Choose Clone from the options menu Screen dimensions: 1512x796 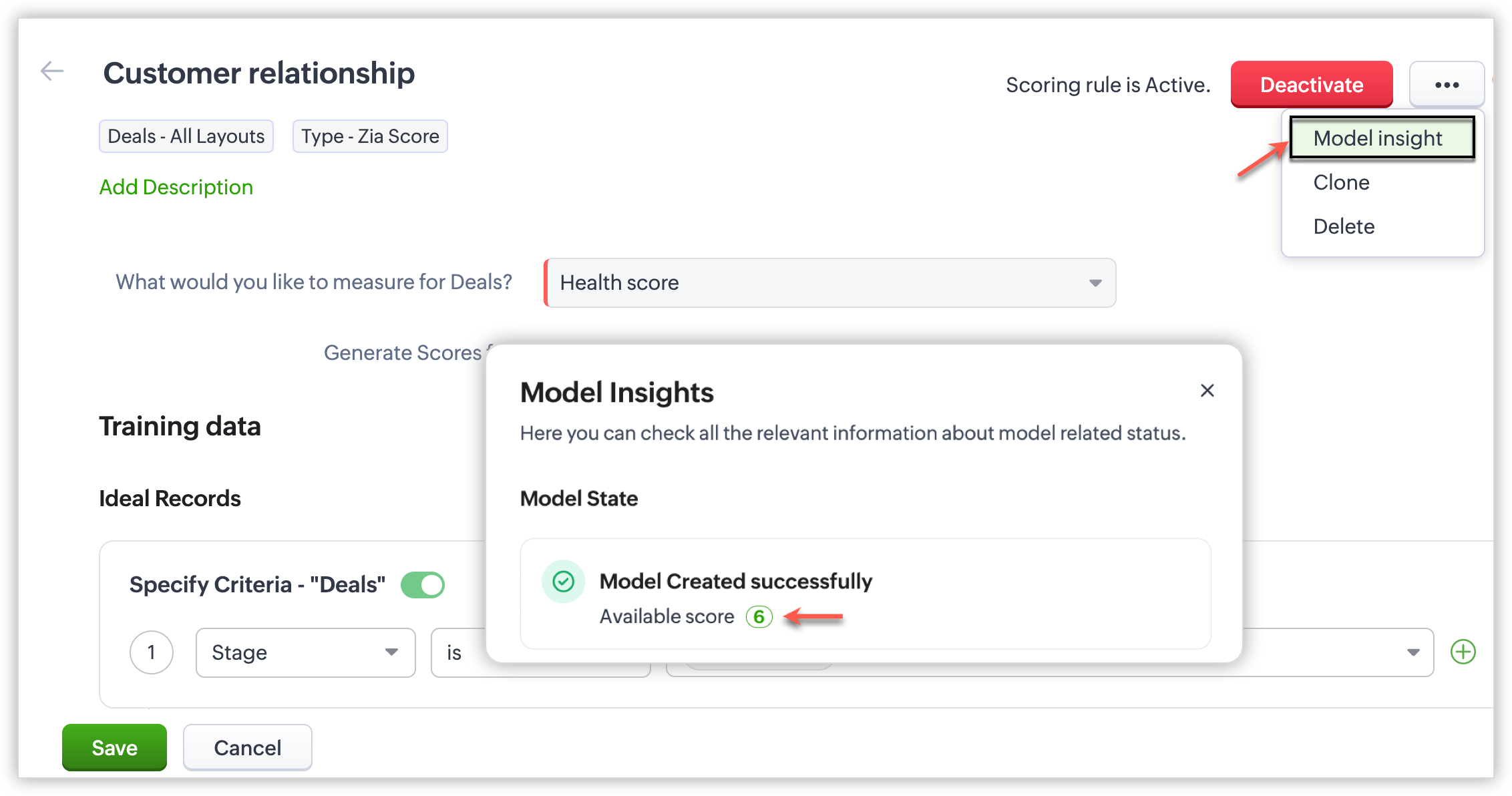click(1341, 182)
